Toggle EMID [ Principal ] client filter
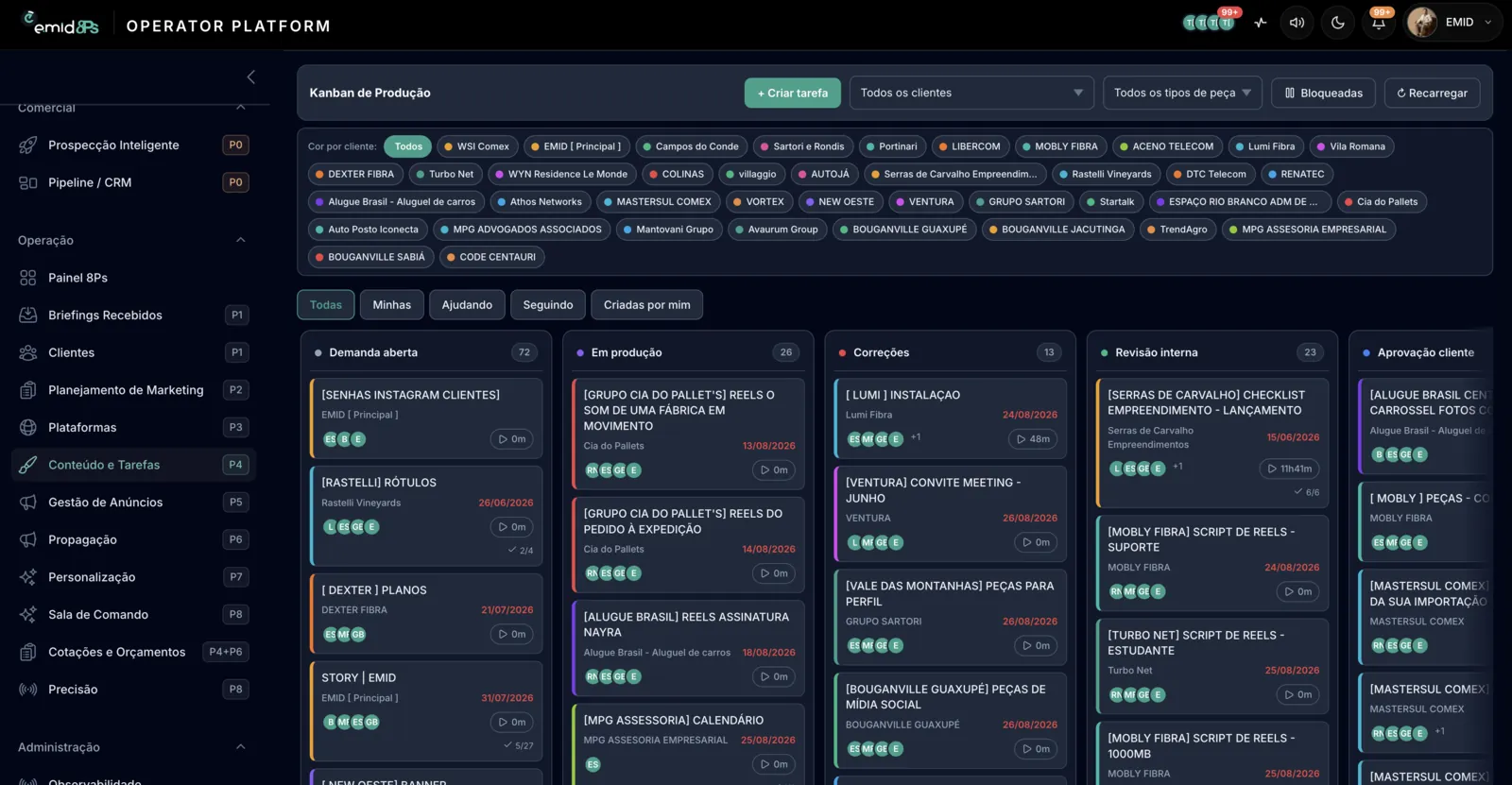 coord(576,146)
